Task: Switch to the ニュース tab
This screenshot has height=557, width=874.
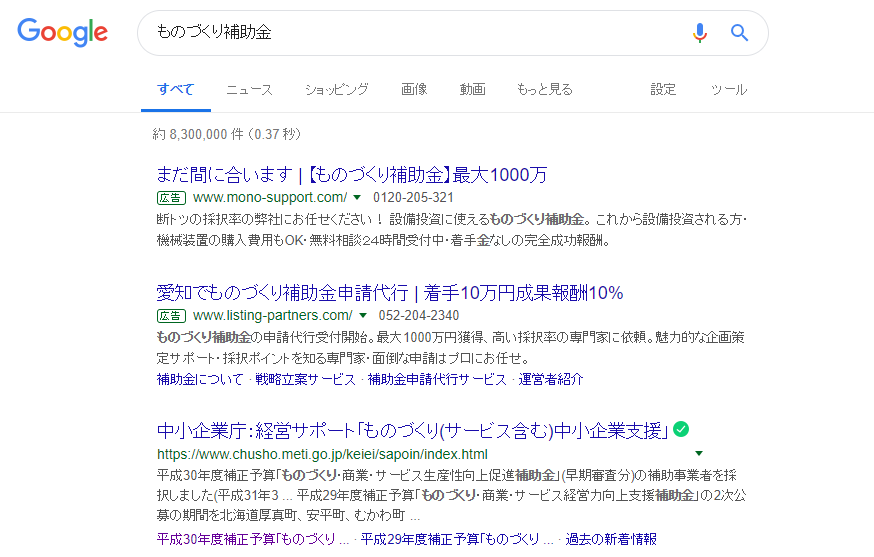Action: 249,89
